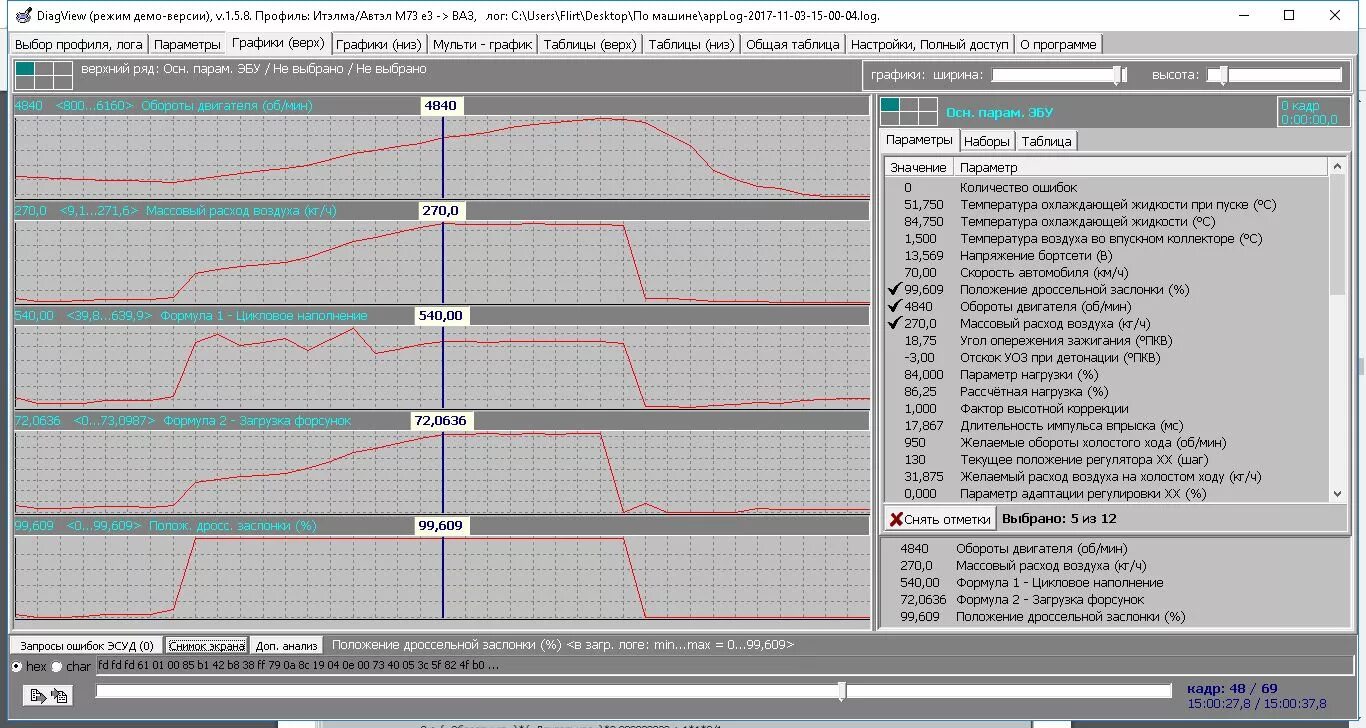The width and height of the screenshot is (1366, 728).
Task: Switch to the Графики (низ) tab
Action: (379, 44)
